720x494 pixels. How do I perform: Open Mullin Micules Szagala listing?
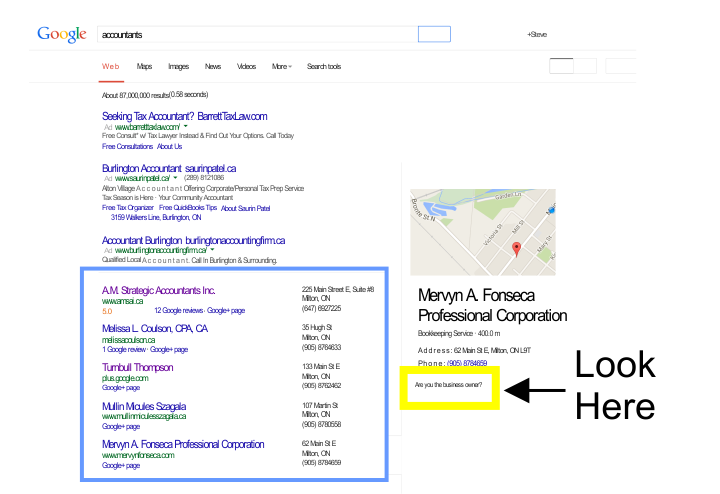click(x=144, y=406)
